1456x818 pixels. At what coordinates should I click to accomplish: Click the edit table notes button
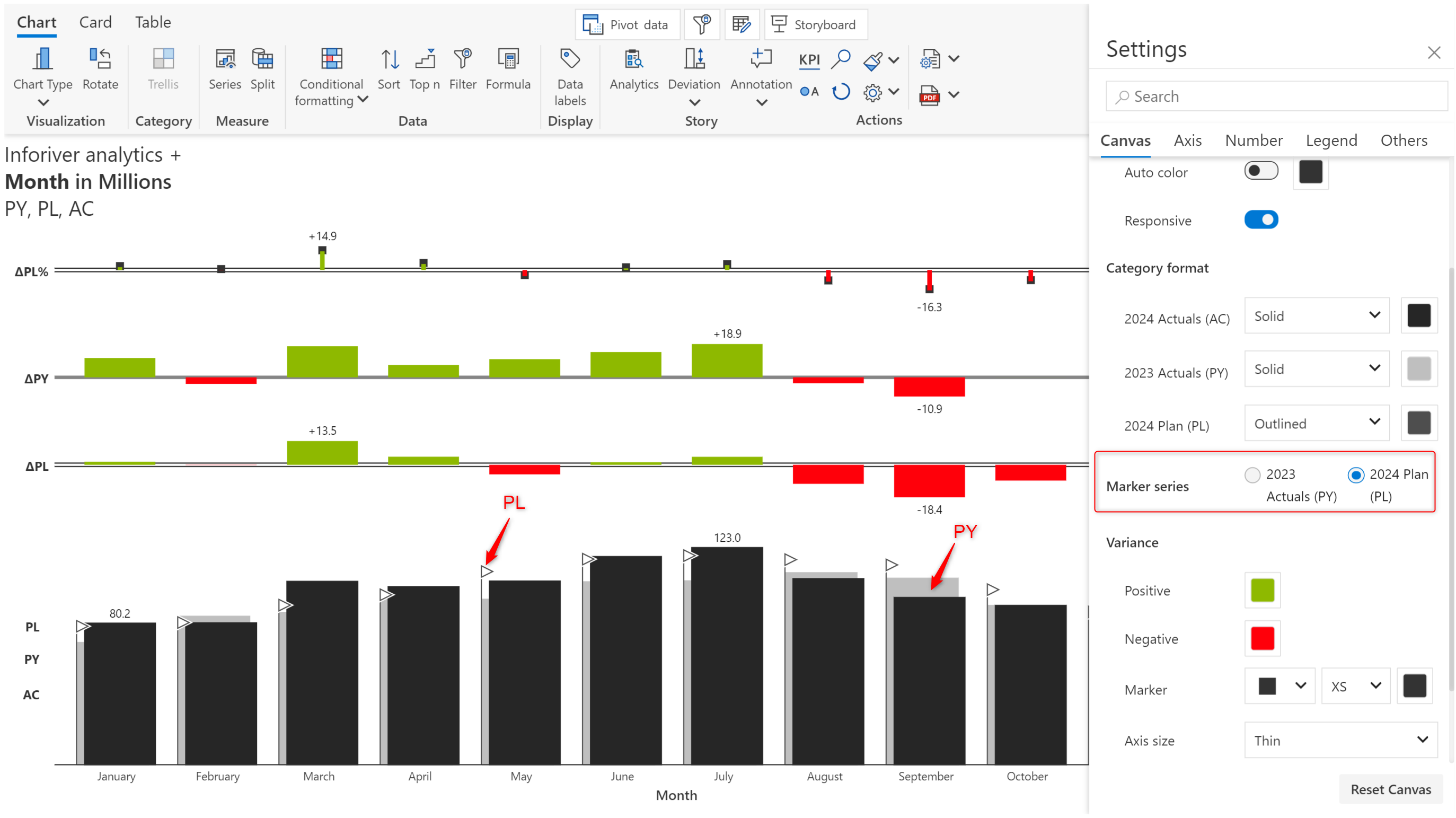pyautogui.click(x=742, y=24)
